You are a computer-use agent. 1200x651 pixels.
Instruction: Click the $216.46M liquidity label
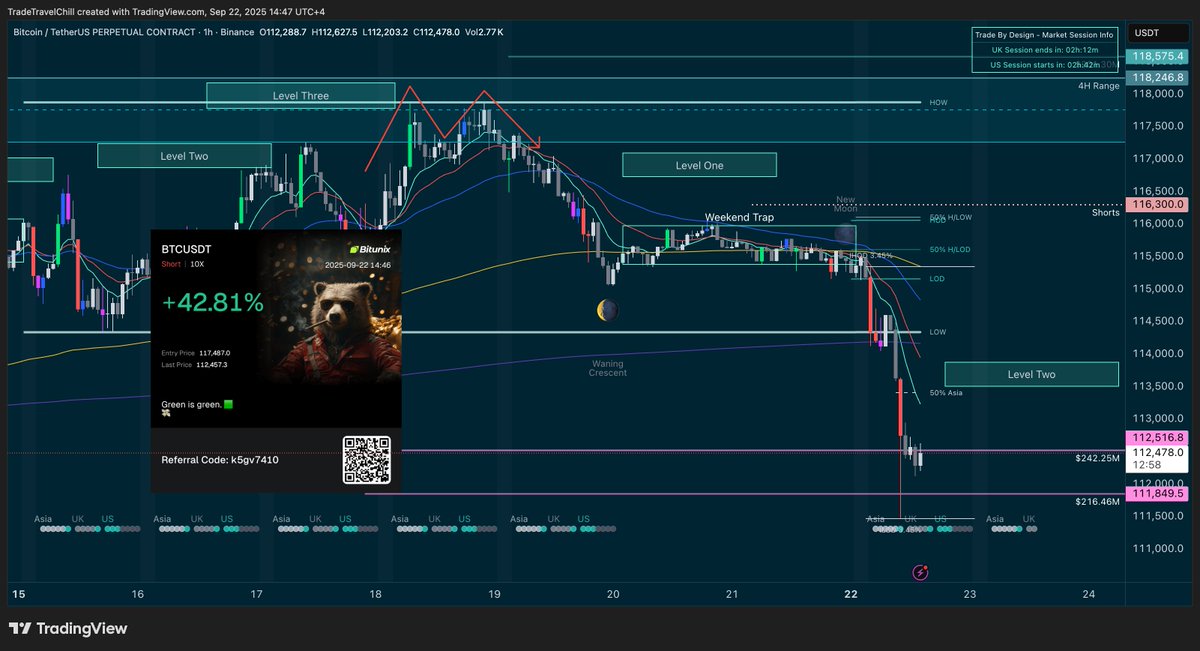click(1098, 502)
